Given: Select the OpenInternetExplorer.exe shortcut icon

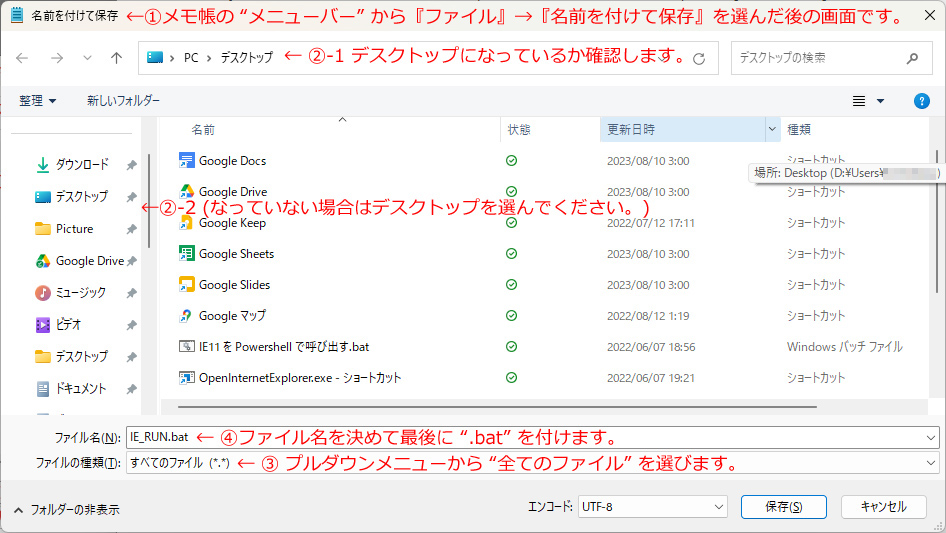Looking at the screenshot, I should point(186,378).
